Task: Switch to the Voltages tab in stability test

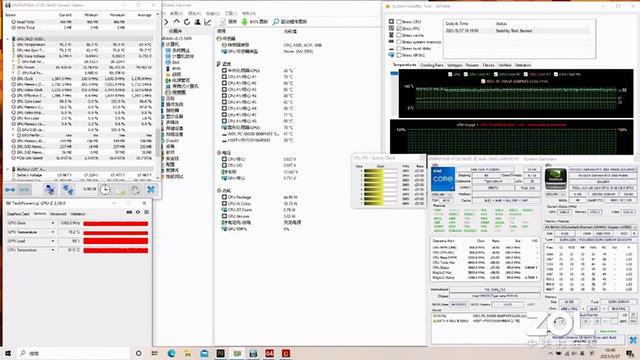Action: point(454,65)
